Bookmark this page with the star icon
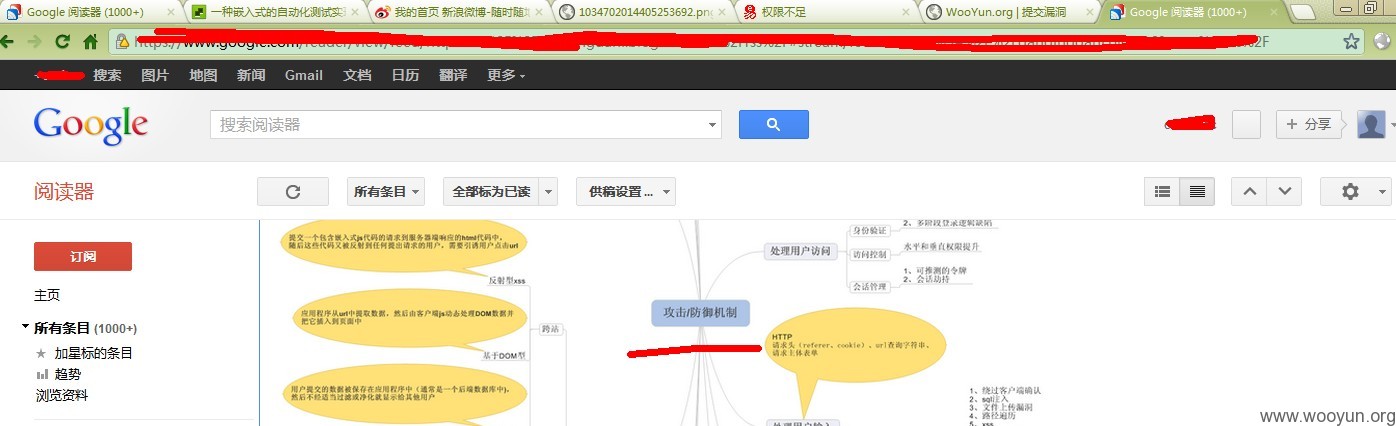 click(1351, 42)
